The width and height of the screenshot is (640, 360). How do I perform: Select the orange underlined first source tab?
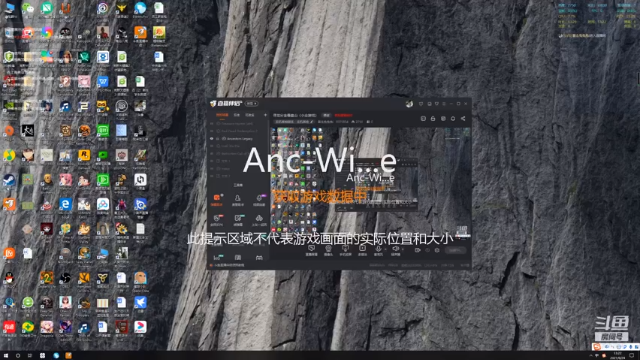point(222,115)
